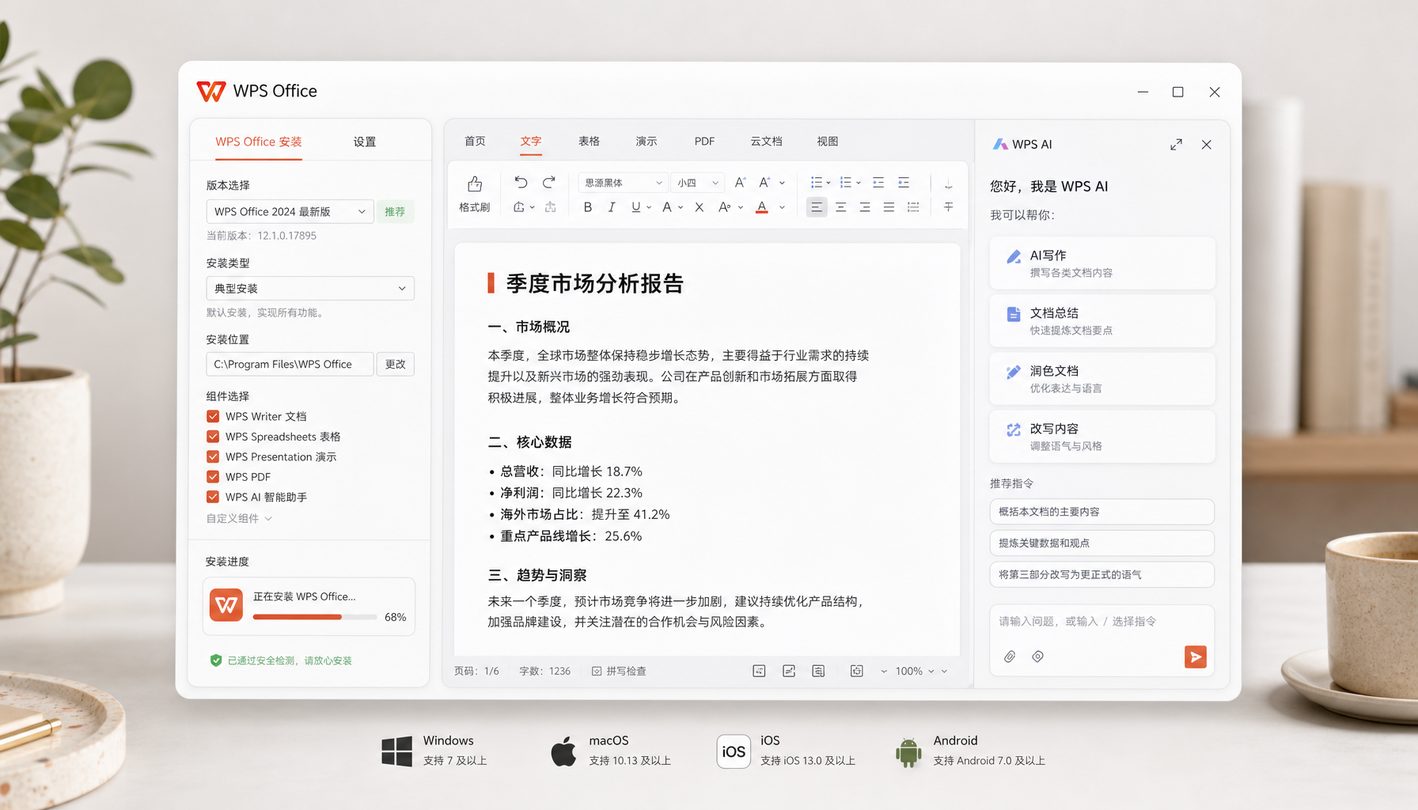Screen dimensions: 1418x810
Task: Open the underline style dropdown arrow
Action: 649,208
